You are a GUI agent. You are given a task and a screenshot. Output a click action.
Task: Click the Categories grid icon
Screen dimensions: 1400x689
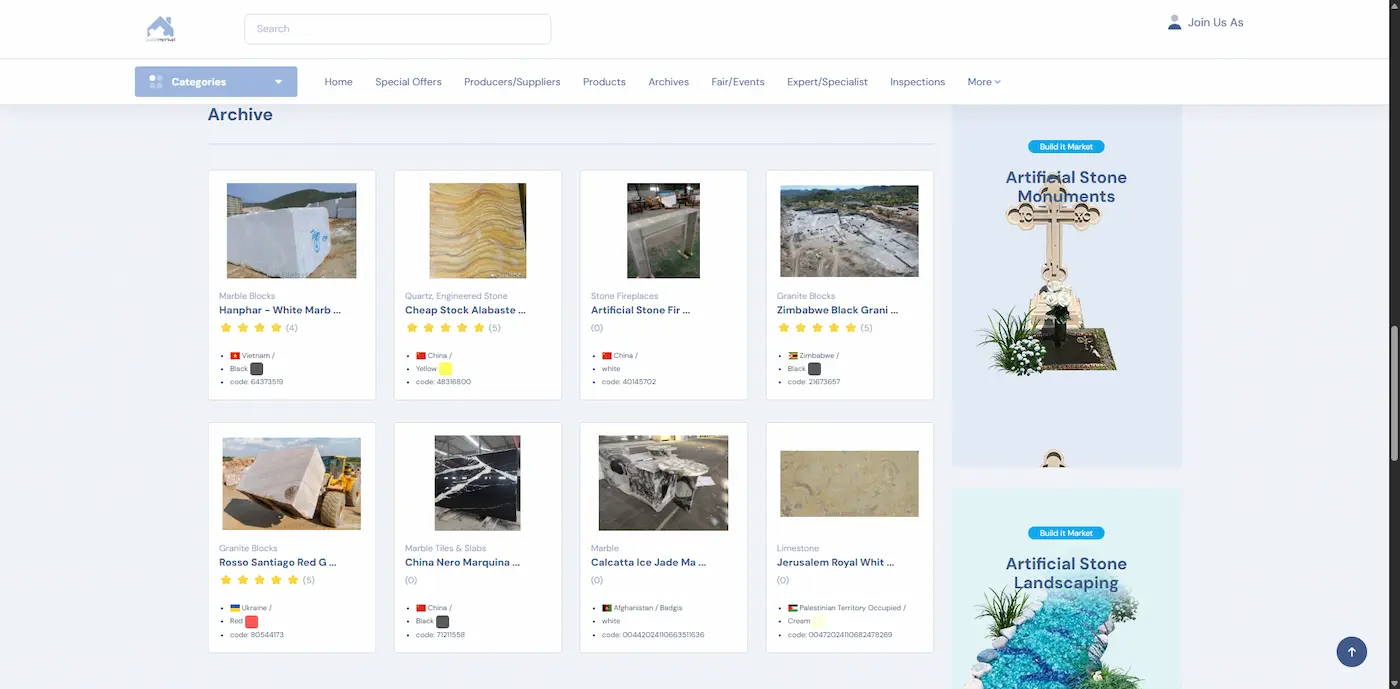(x=155, y=82)
